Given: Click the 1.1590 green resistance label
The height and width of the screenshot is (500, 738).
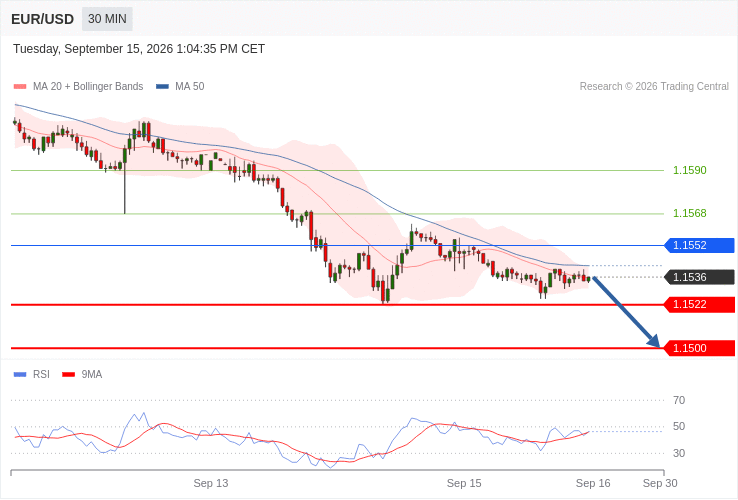Looking at the screenshot, I should [x=690, y=170].
